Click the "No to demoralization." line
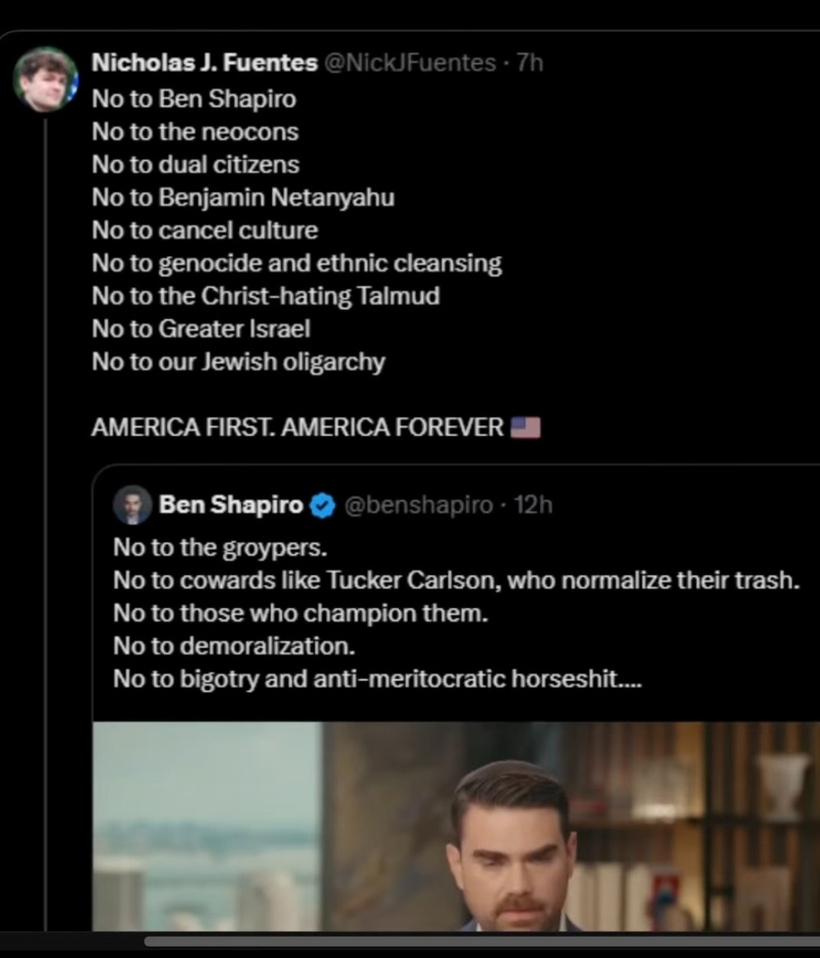This screenshot has height=958, width=820. point(234,646)
